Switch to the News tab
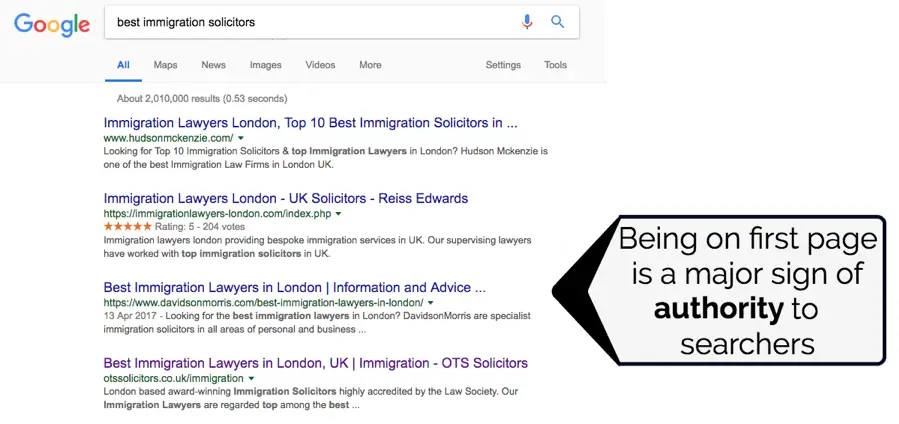This screenshot has width=899, height=424. pyautogui.click(x=213, y=65)
